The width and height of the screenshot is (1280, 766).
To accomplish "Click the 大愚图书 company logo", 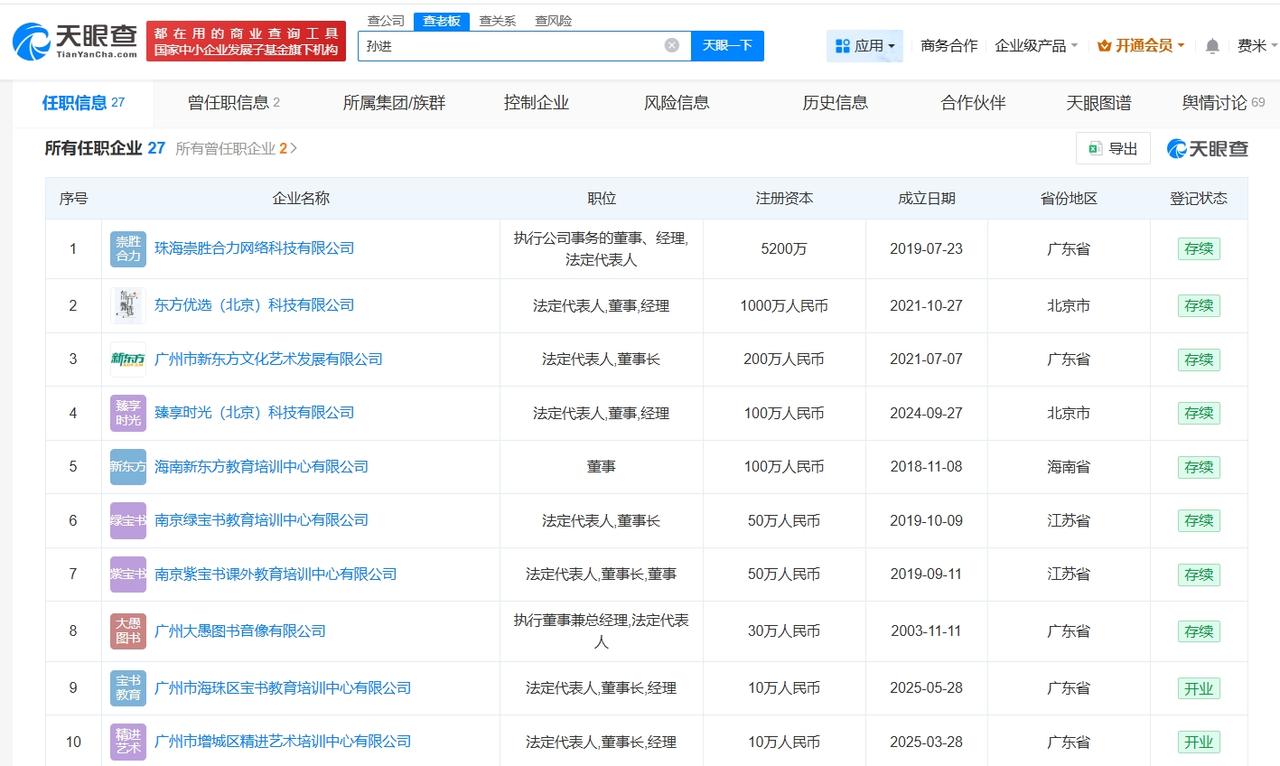I will [x=127, y=631].
